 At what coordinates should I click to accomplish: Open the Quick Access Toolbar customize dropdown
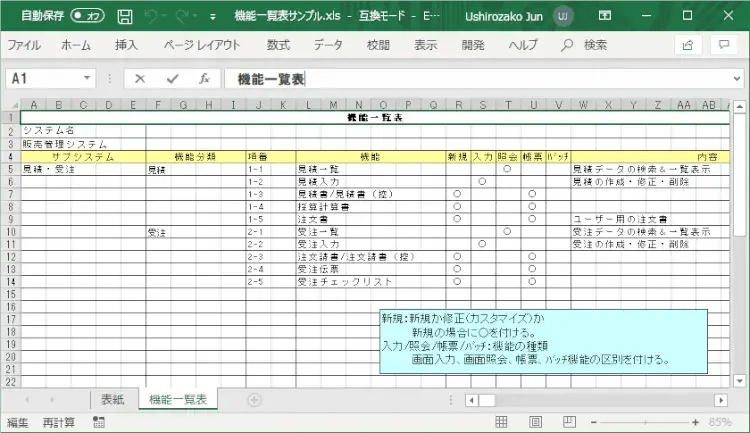(212, 17)
